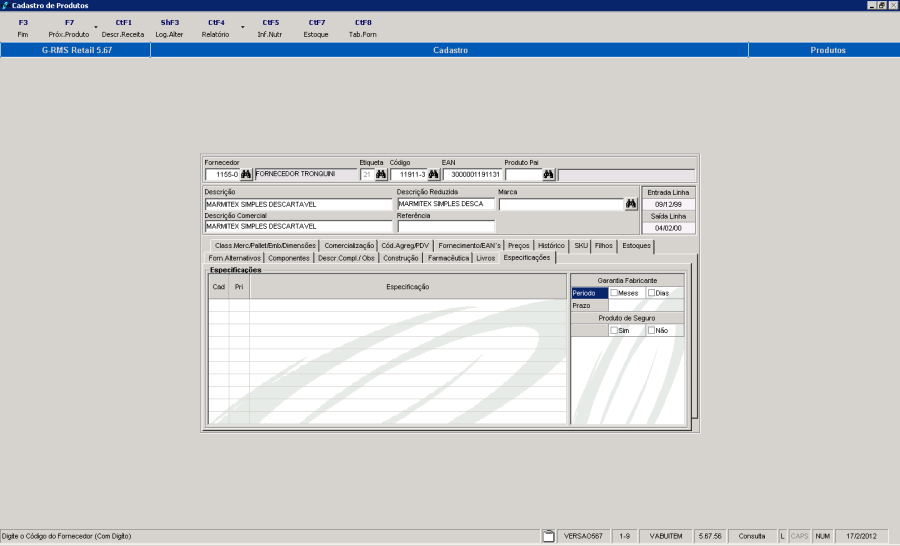
Task: Click CtF5 Inf.Nutr toolbar button
Action: pyautogui.click(x=270, y=28)
